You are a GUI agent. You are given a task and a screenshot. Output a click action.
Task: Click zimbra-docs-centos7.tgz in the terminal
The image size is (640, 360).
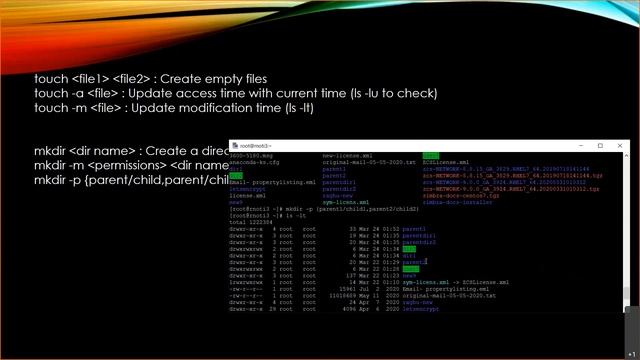tap(461, 196)
